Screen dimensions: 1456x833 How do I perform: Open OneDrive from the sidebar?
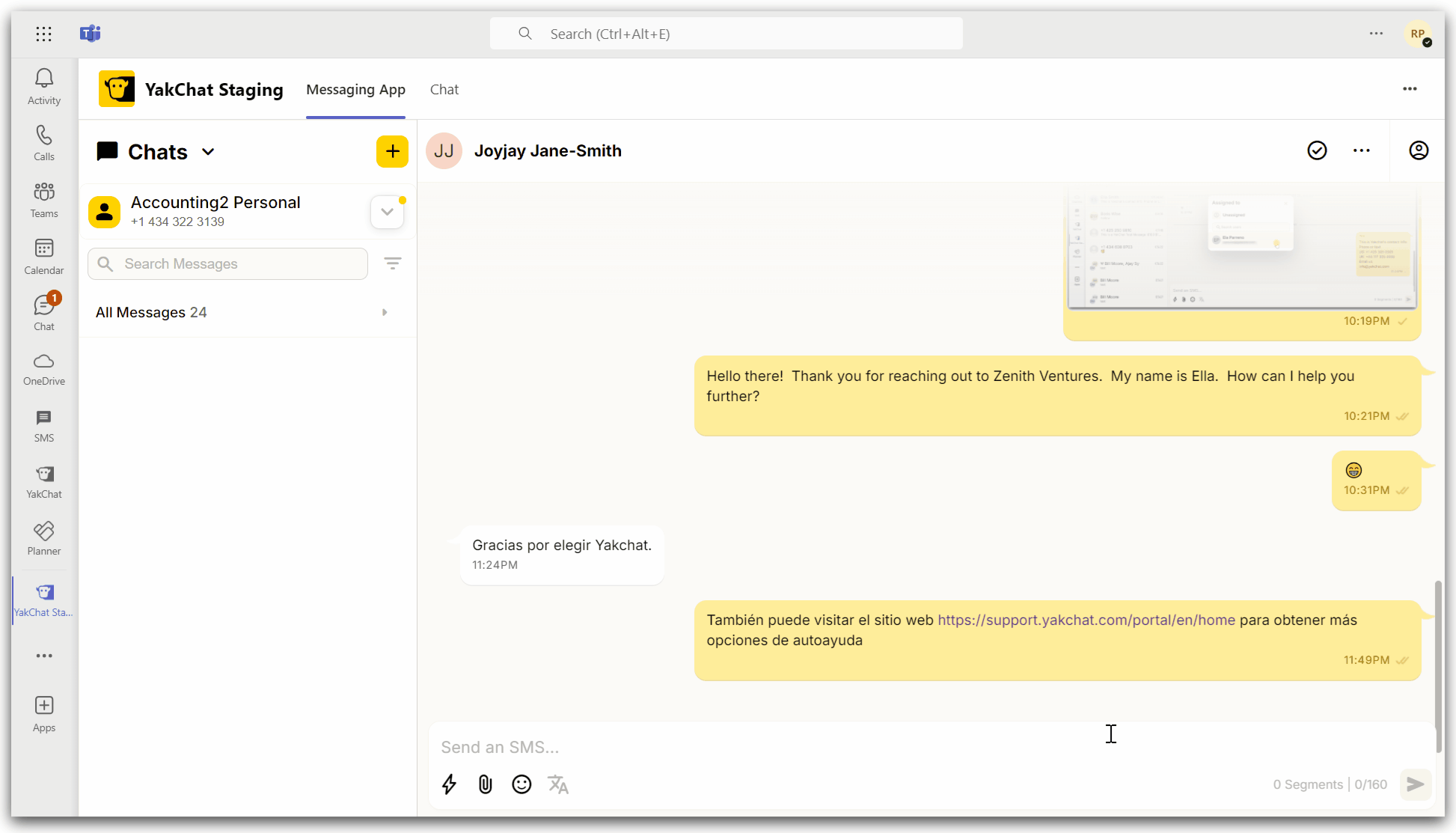pyautogui.click(x=44, y=370)
